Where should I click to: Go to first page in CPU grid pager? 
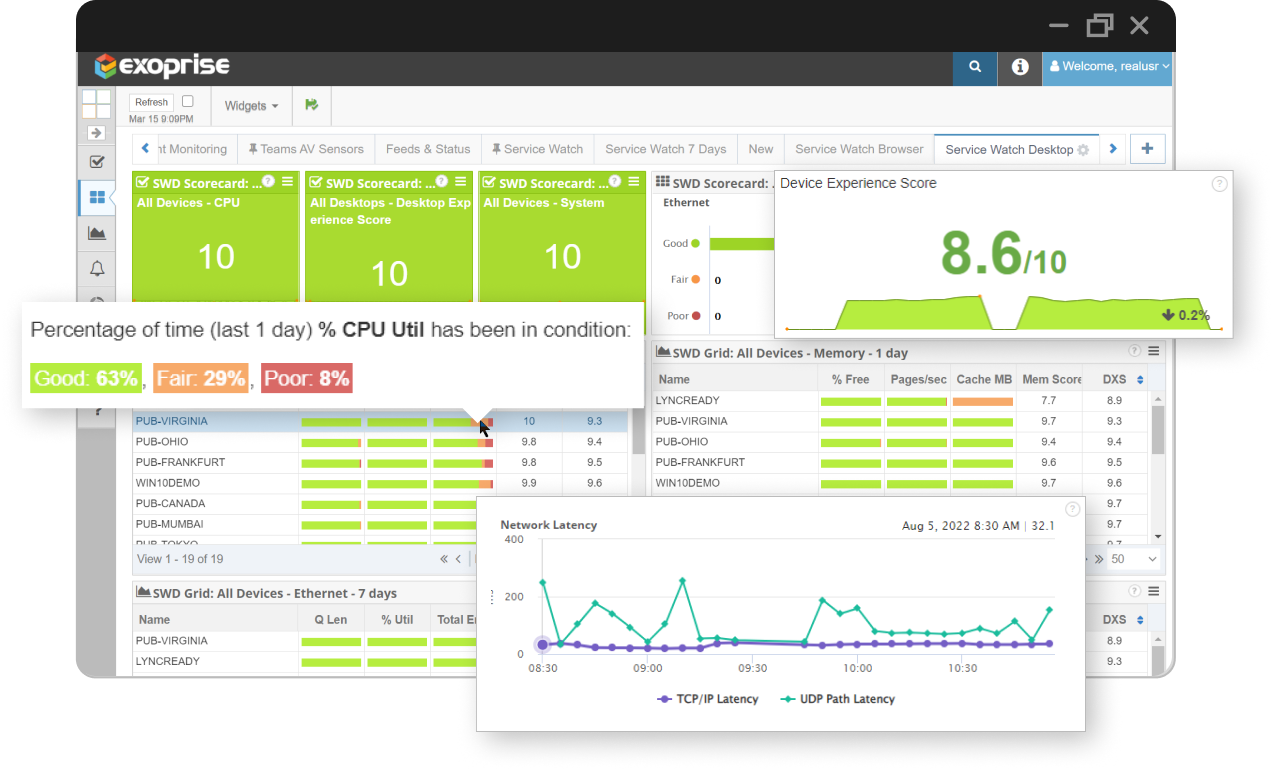point(444,559)
